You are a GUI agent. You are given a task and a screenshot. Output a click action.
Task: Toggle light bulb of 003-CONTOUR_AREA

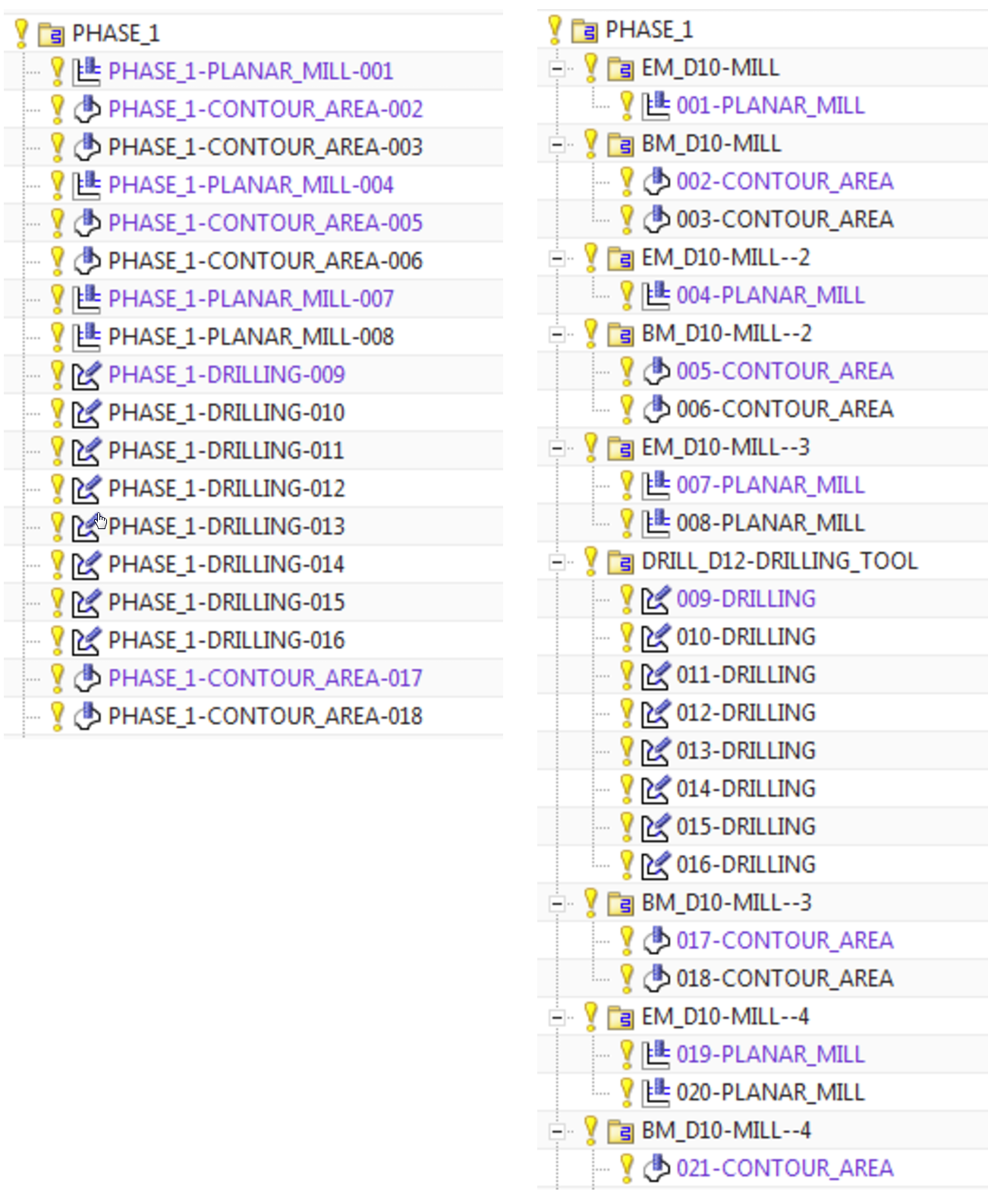coord(627,219)
